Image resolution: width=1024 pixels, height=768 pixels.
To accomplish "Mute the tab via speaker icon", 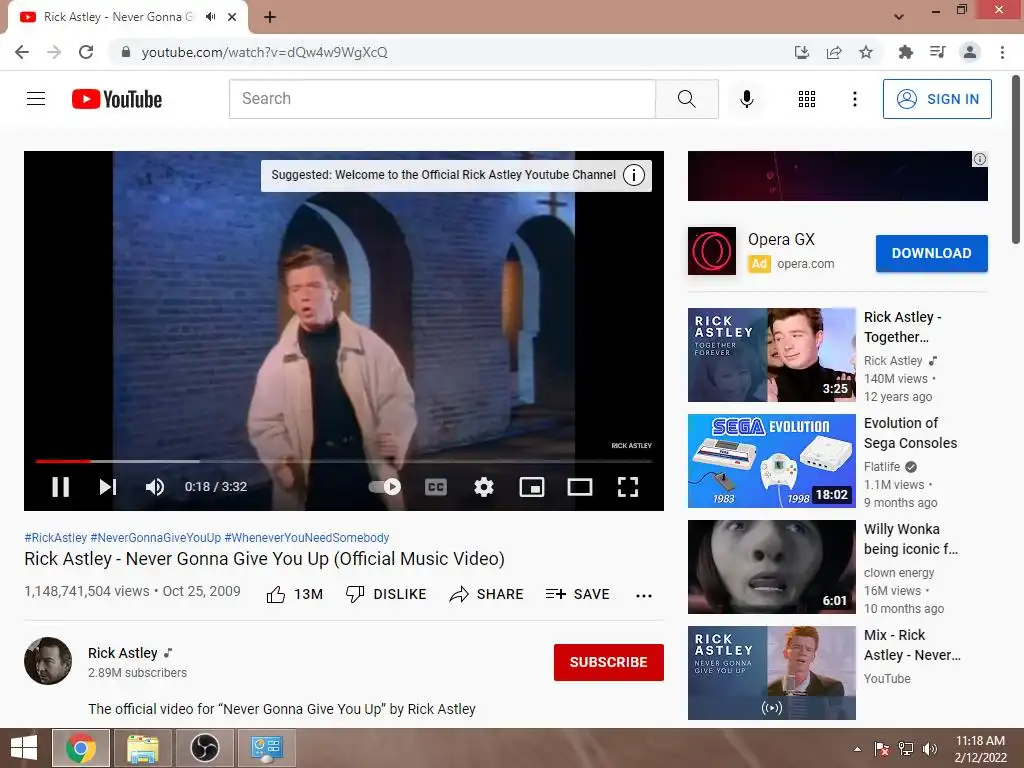I will tap(210, 17).
